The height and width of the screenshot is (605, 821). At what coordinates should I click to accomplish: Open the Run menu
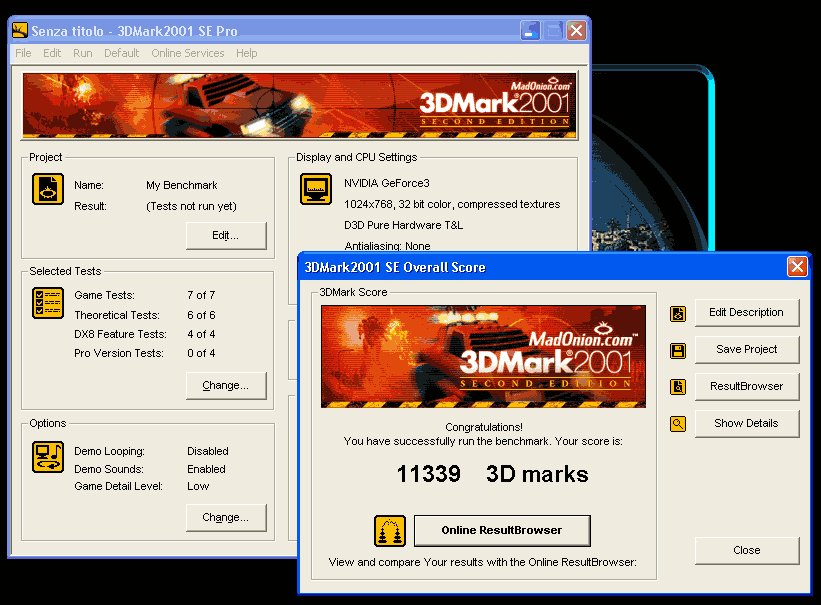point(83,53)
